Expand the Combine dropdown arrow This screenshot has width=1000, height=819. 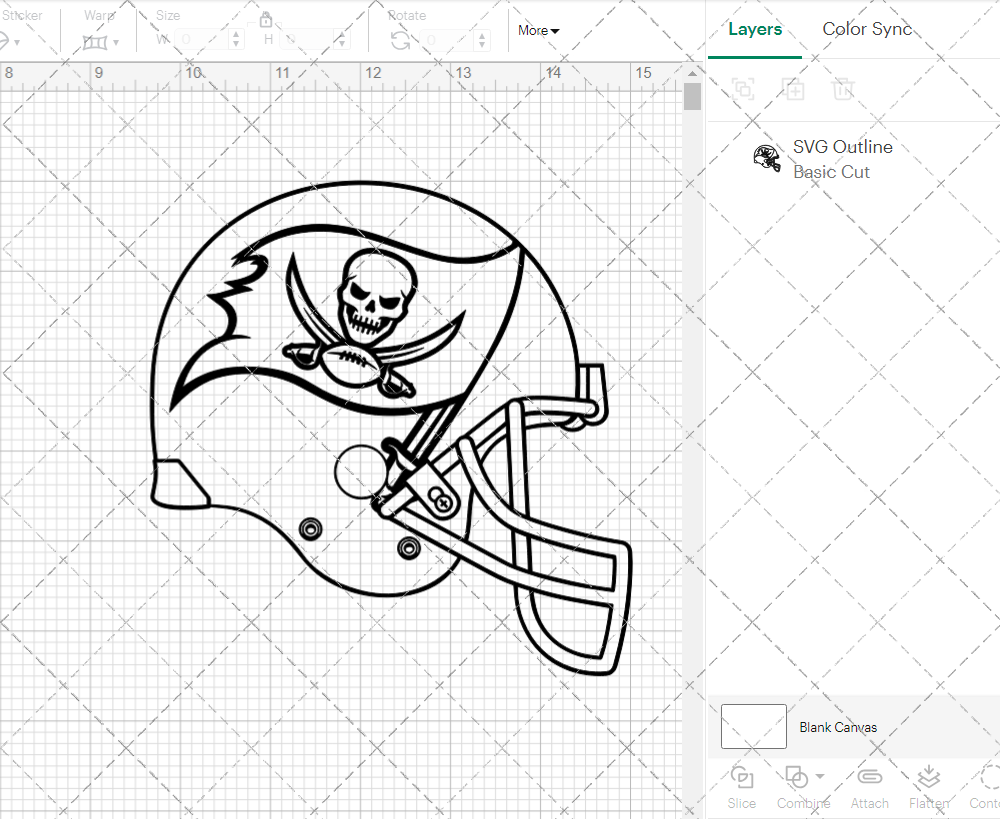820,776
